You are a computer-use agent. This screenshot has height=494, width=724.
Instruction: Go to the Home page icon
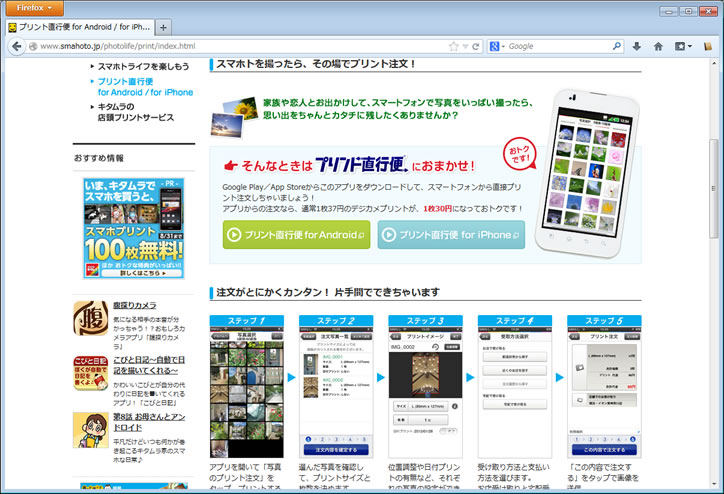click(x=658, y=46)
